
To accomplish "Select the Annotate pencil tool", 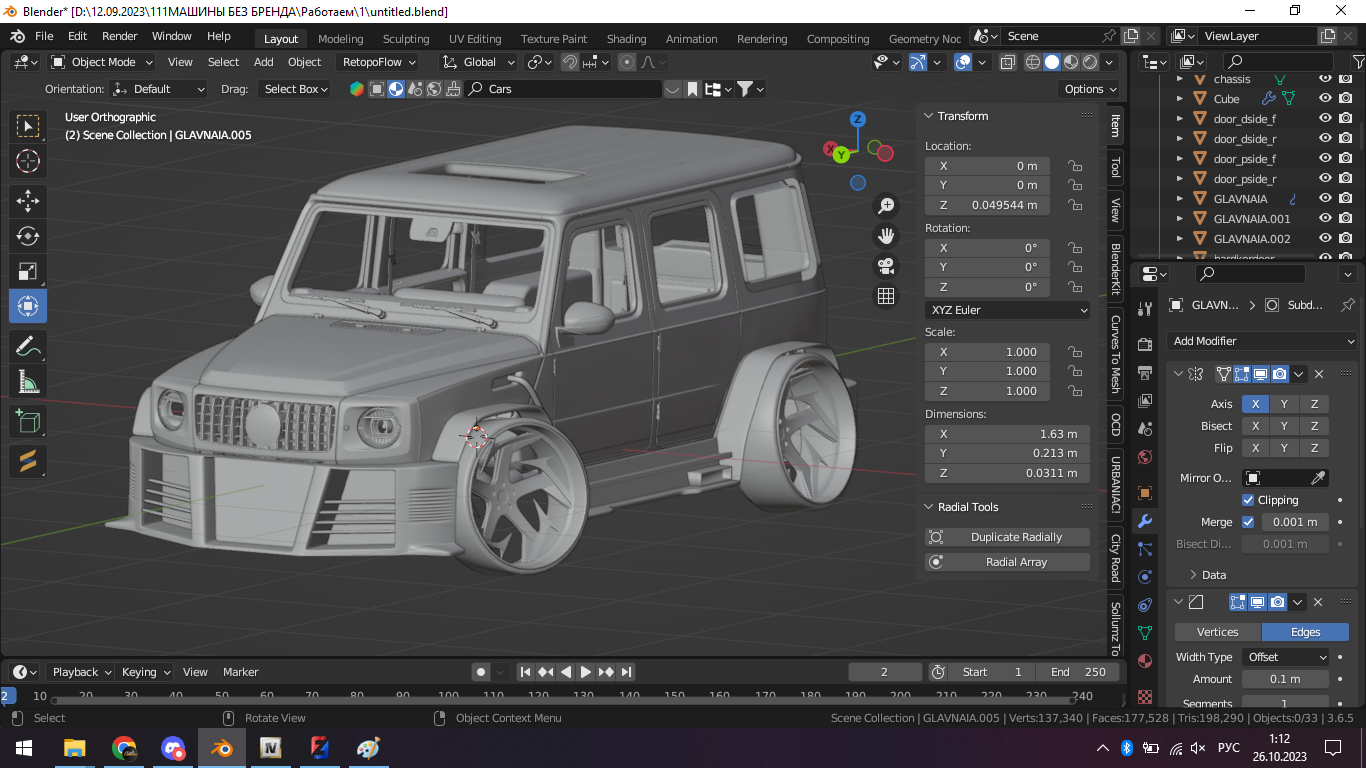I will (x=28, y=346).
